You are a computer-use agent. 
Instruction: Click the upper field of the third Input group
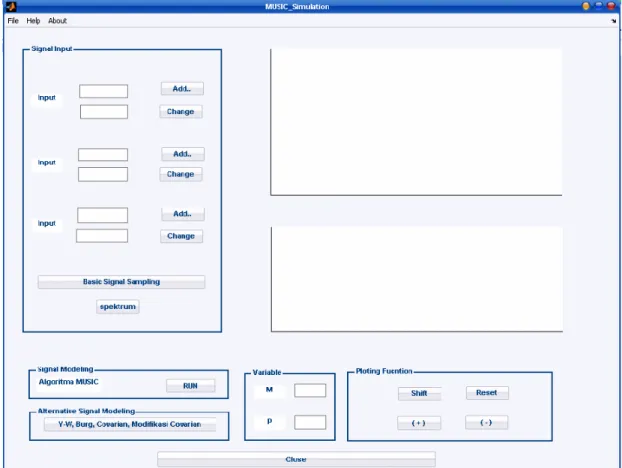tap(103, 215)
